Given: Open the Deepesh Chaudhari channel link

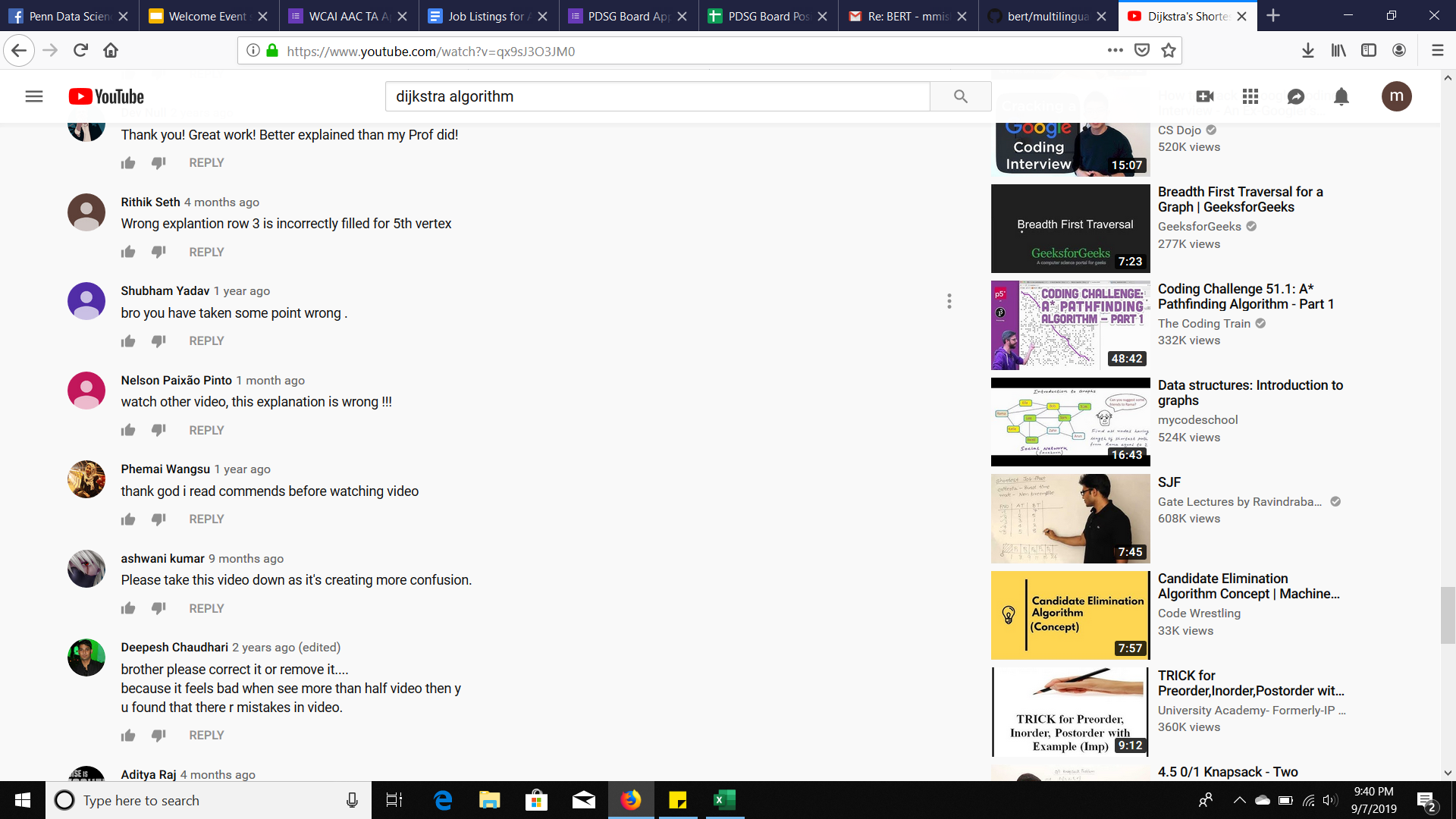Looking at the screenshot, I should tap(174, 647).
